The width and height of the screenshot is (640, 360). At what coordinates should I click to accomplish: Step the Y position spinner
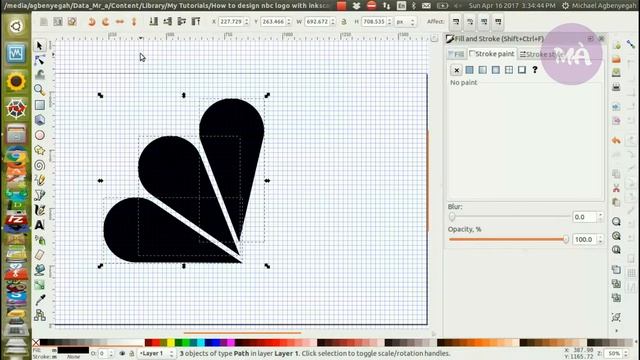(x=289, y=22)
